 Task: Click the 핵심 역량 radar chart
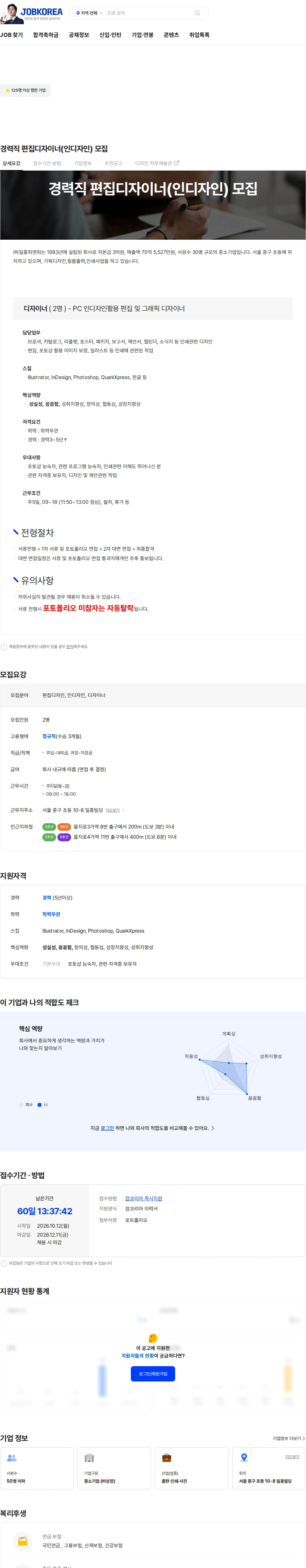click(229, 1066)
